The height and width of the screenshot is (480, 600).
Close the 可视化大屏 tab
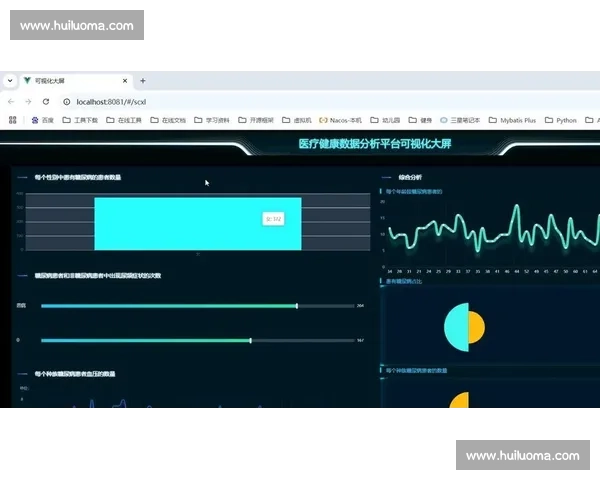click(x=125, y=81)
